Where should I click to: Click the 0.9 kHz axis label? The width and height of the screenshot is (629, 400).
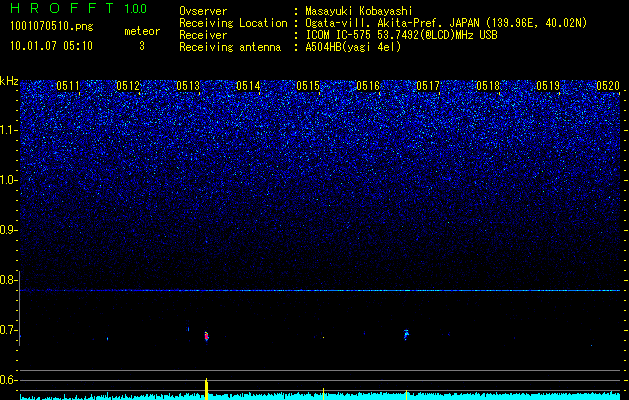(9, 230)
